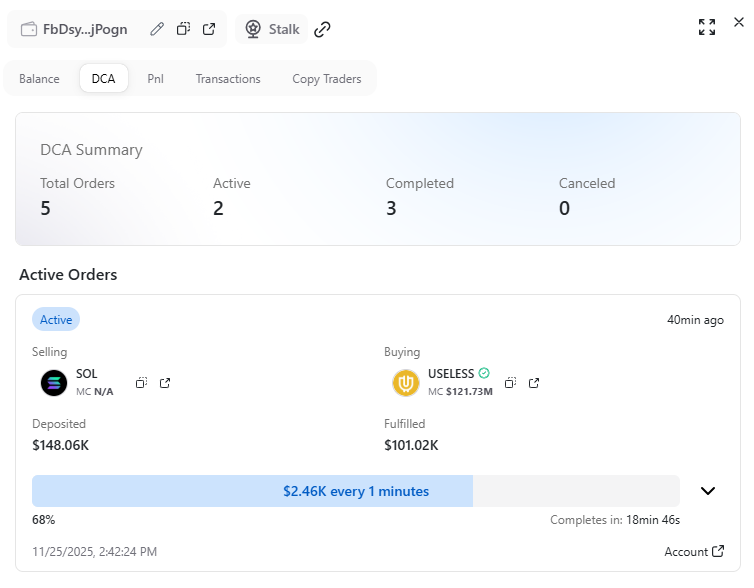Go to the Transactions tab

pyautogui.click(x=228, y=78)
